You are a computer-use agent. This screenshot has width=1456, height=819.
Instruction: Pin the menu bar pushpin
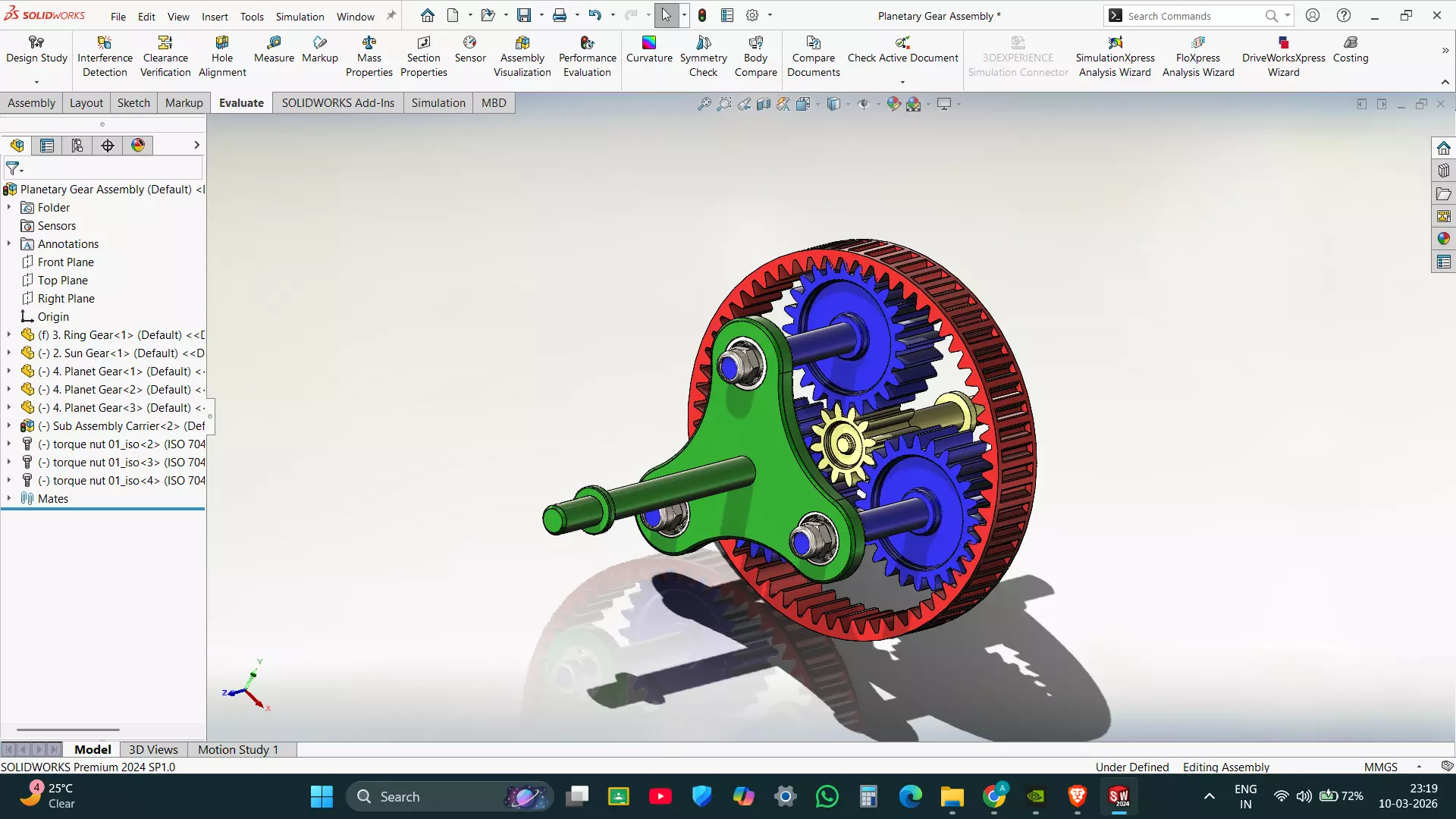(391, 15)
